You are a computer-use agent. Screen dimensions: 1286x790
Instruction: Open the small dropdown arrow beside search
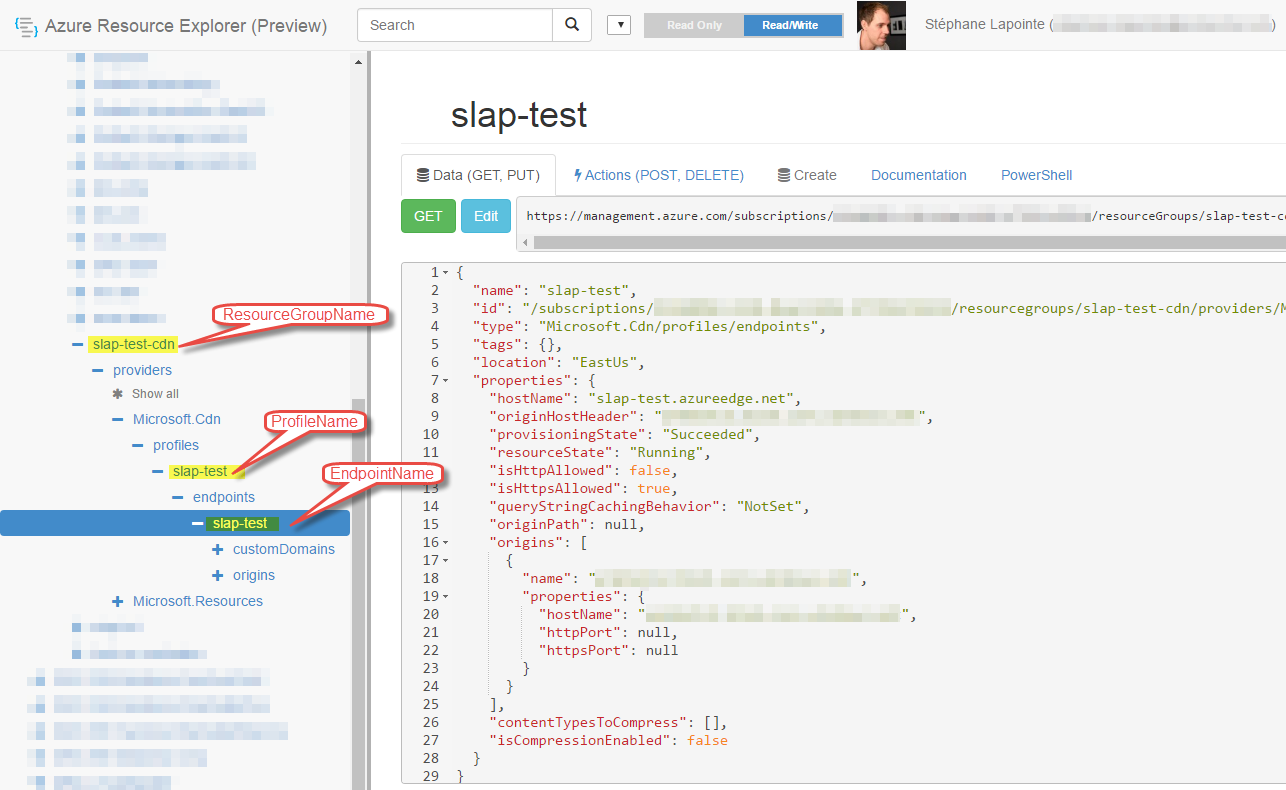(x=619, y=25)
